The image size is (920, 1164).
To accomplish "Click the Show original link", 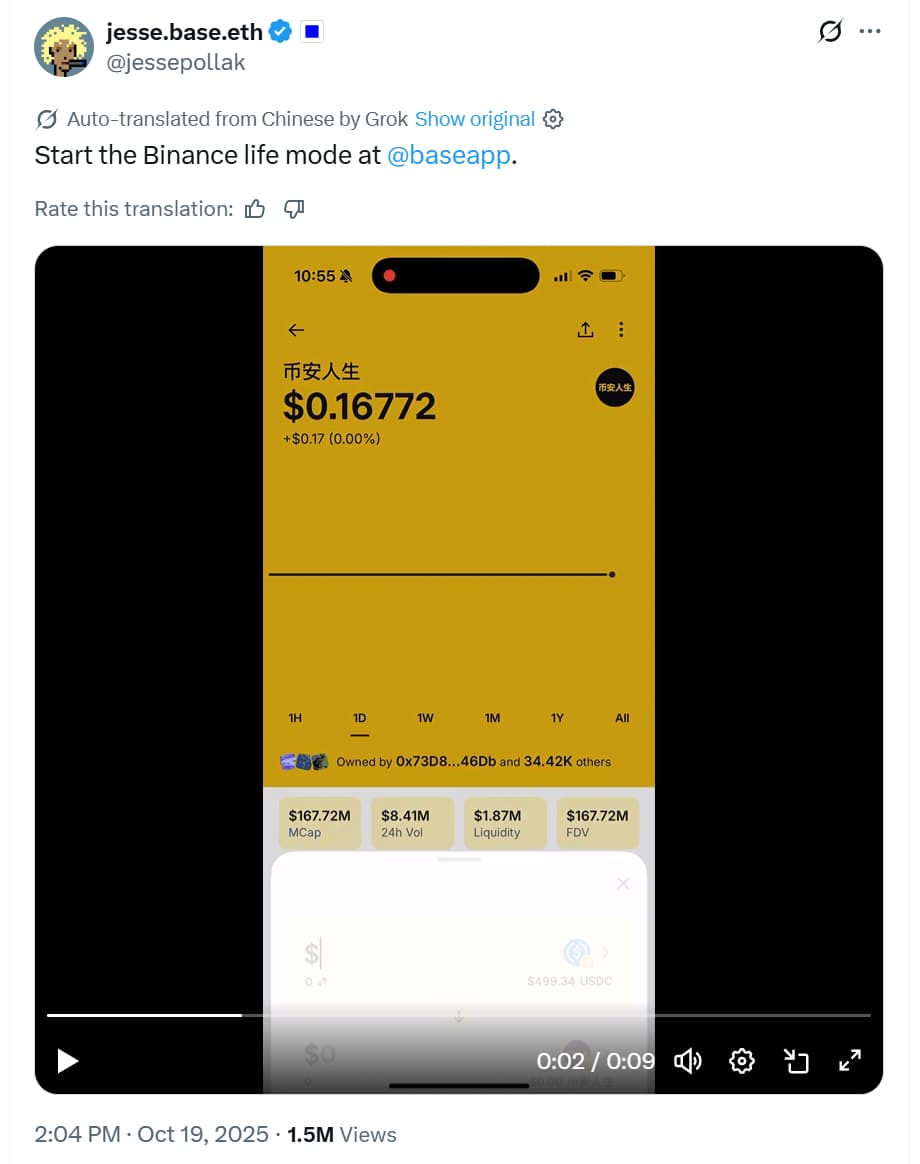I will click(474, 118).
